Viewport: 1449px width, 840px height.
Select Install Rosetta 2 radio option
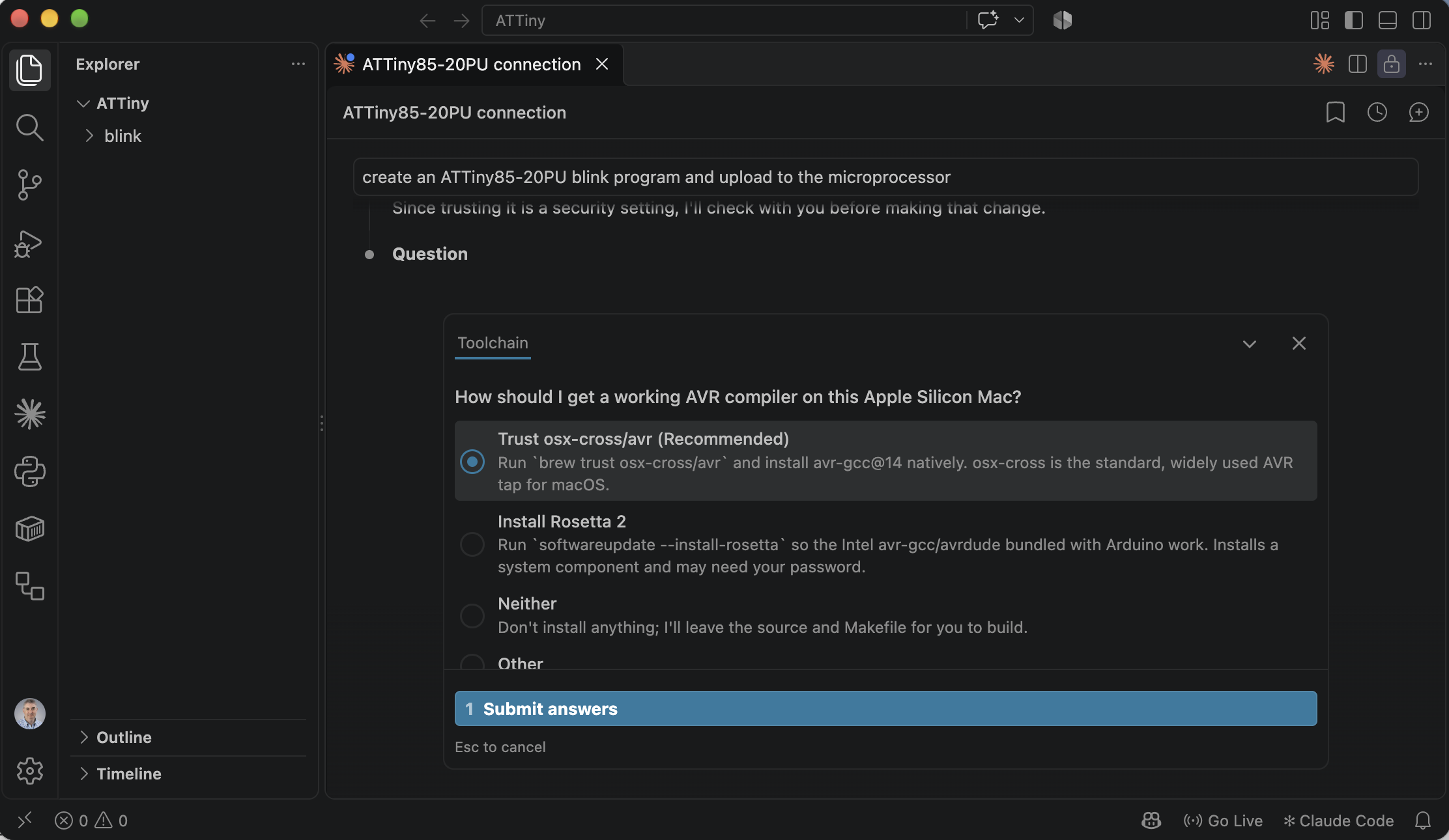pyautogui.click(x=472, y=544)
